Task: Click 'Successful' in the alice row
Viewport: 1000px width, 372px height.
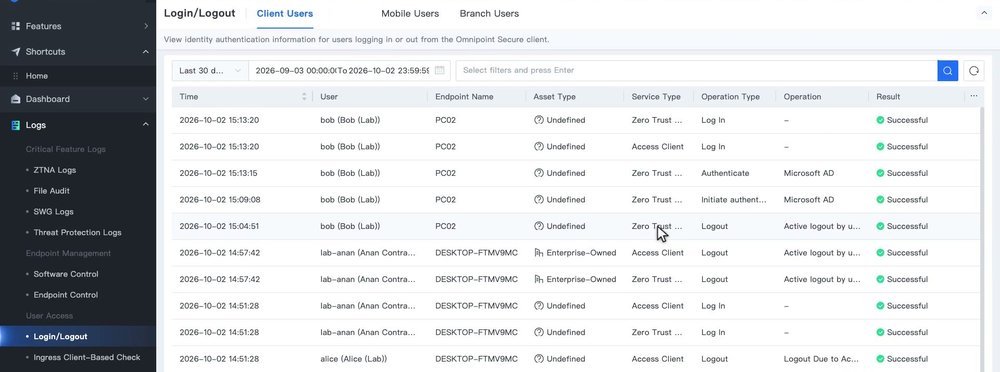Action: coord(907,359)
